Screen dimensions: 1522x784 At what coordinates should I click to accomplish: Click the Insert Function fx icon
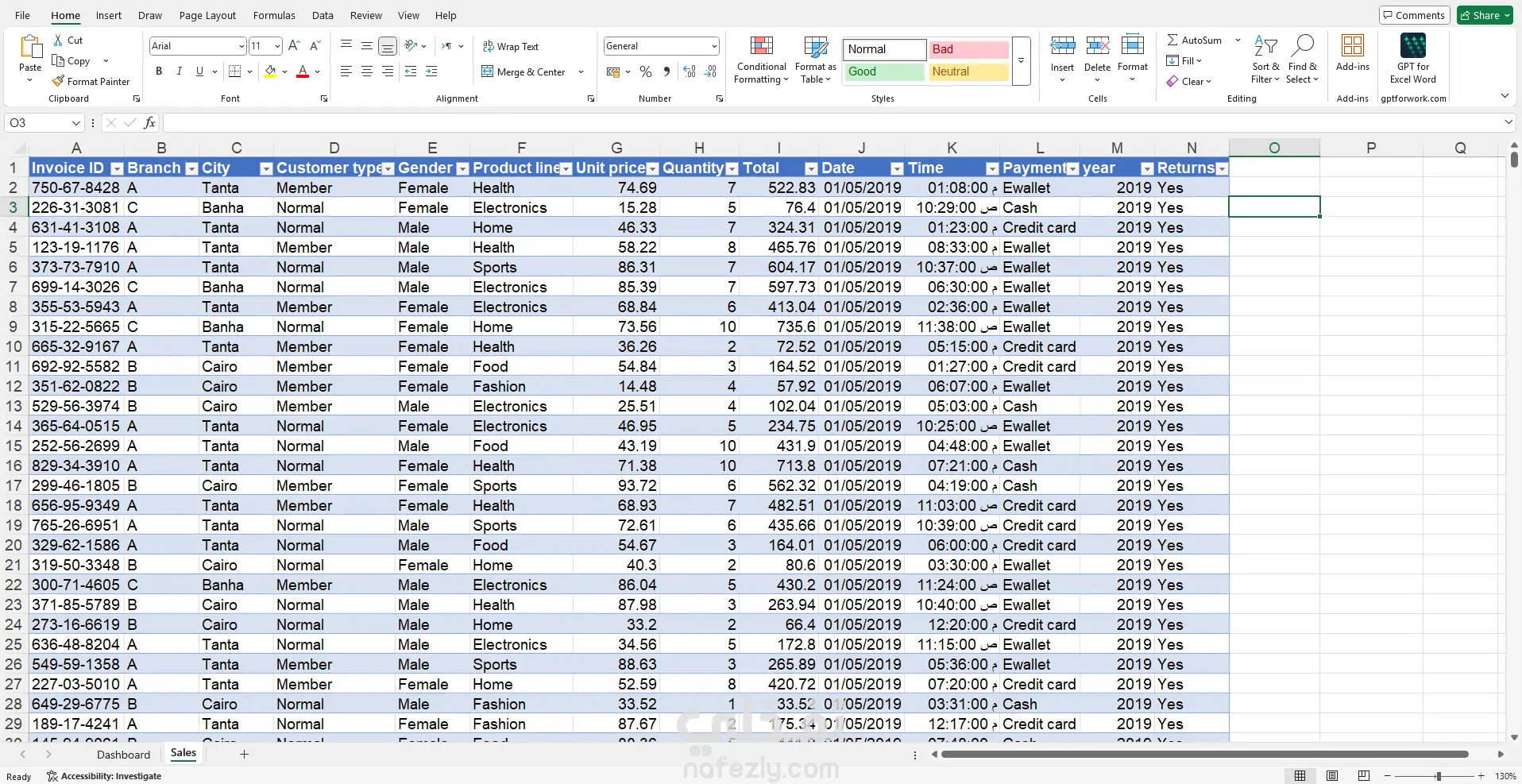point(149,123)
